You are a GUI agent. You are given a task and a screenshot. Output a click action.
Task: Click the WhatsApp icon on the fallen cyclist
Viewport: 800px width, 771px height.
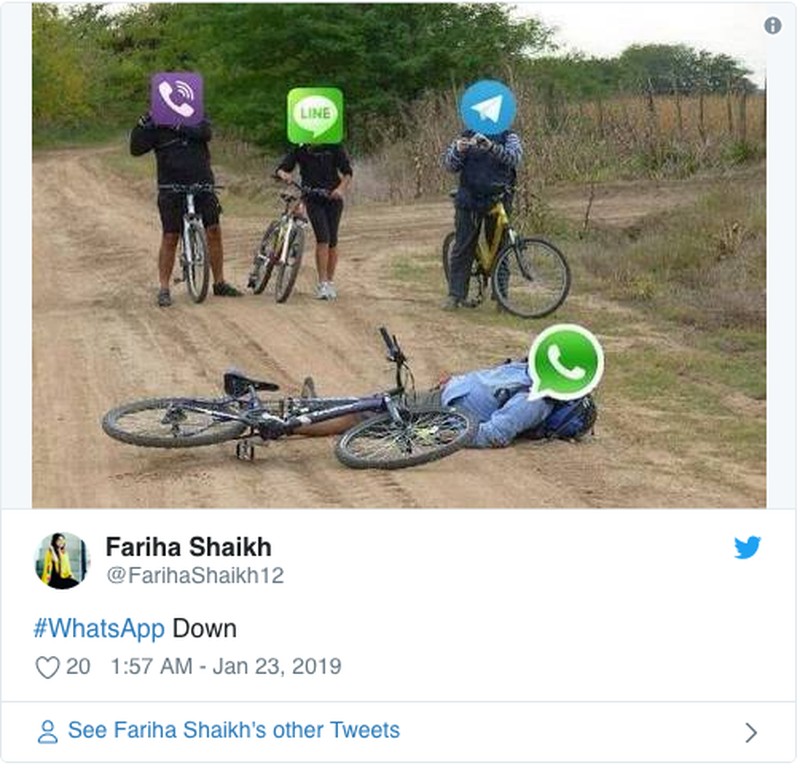pyautogui.click(x=565, y=362)
